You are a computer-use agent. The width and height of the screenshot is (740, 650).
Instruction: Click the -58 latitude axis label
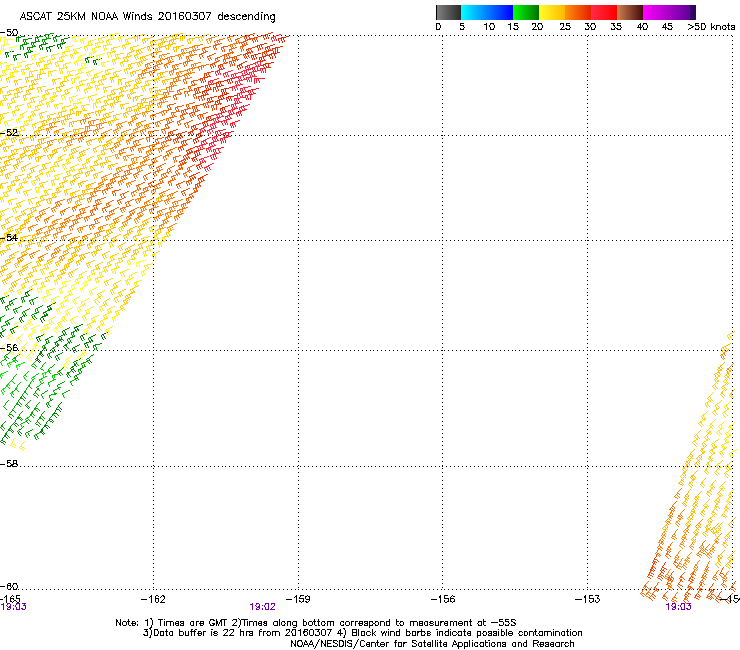coord(9,464)
